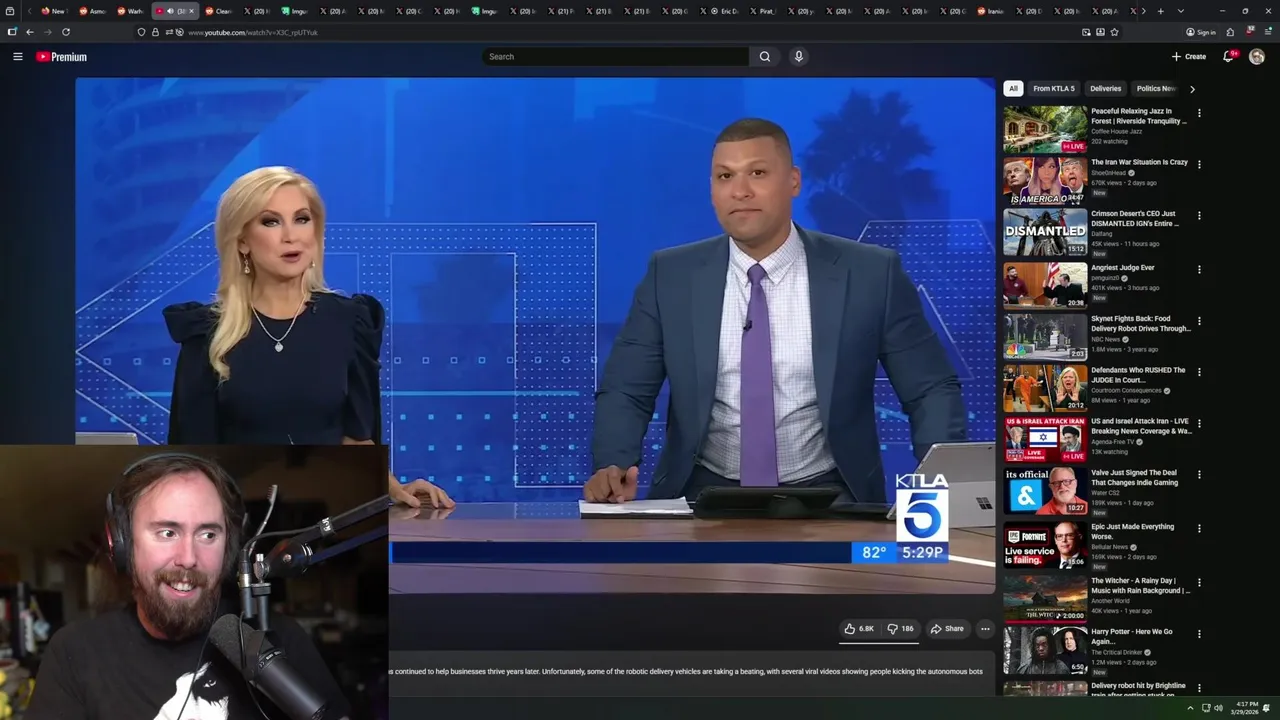Like the video with thumbs up
The image size is (1280, 720).
[859, 629]
